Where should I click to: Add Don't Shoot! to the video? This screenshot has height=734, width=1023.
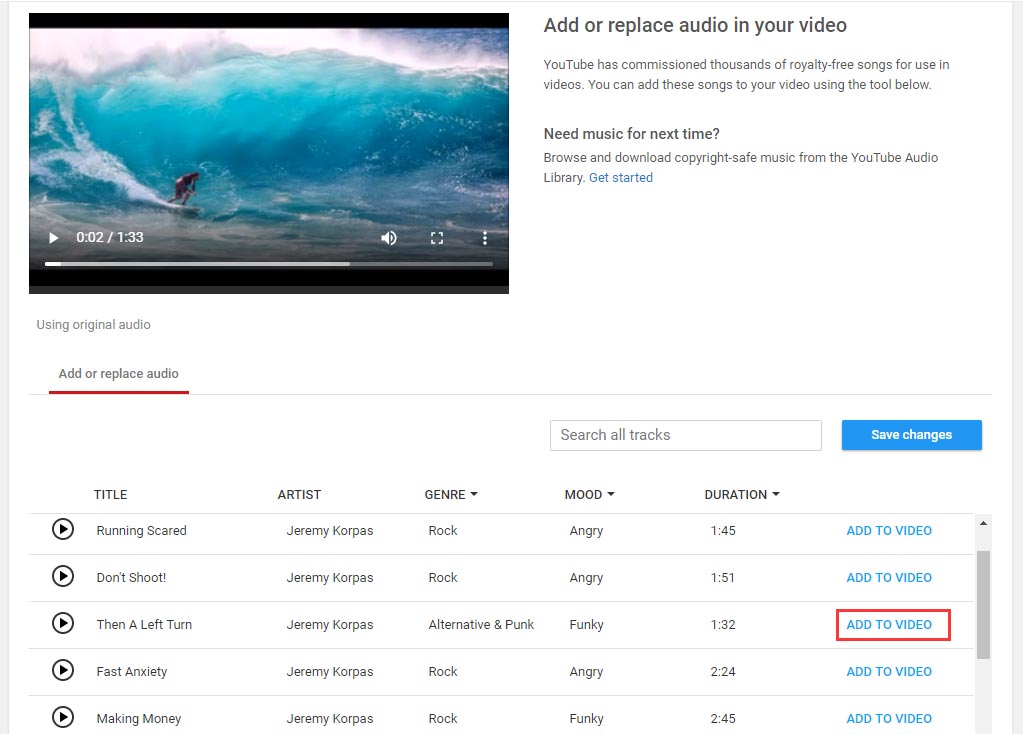889,577
